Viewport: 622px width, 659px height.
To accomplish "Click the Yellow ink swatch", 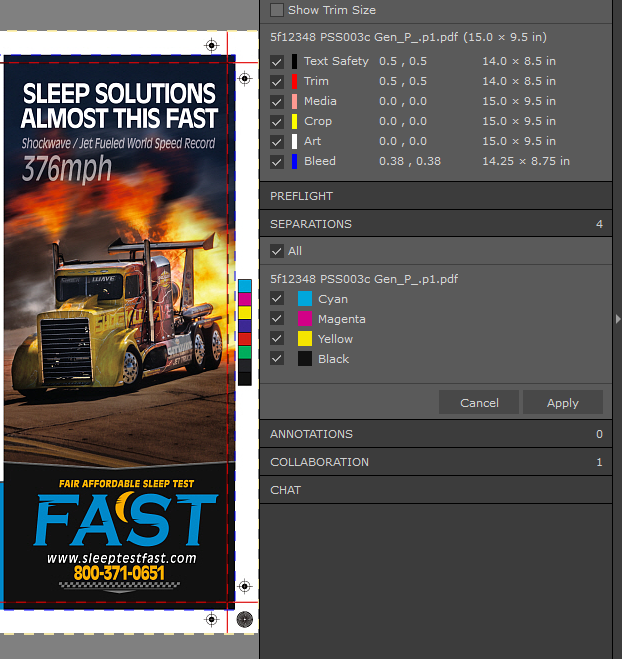I will point(305,338).
